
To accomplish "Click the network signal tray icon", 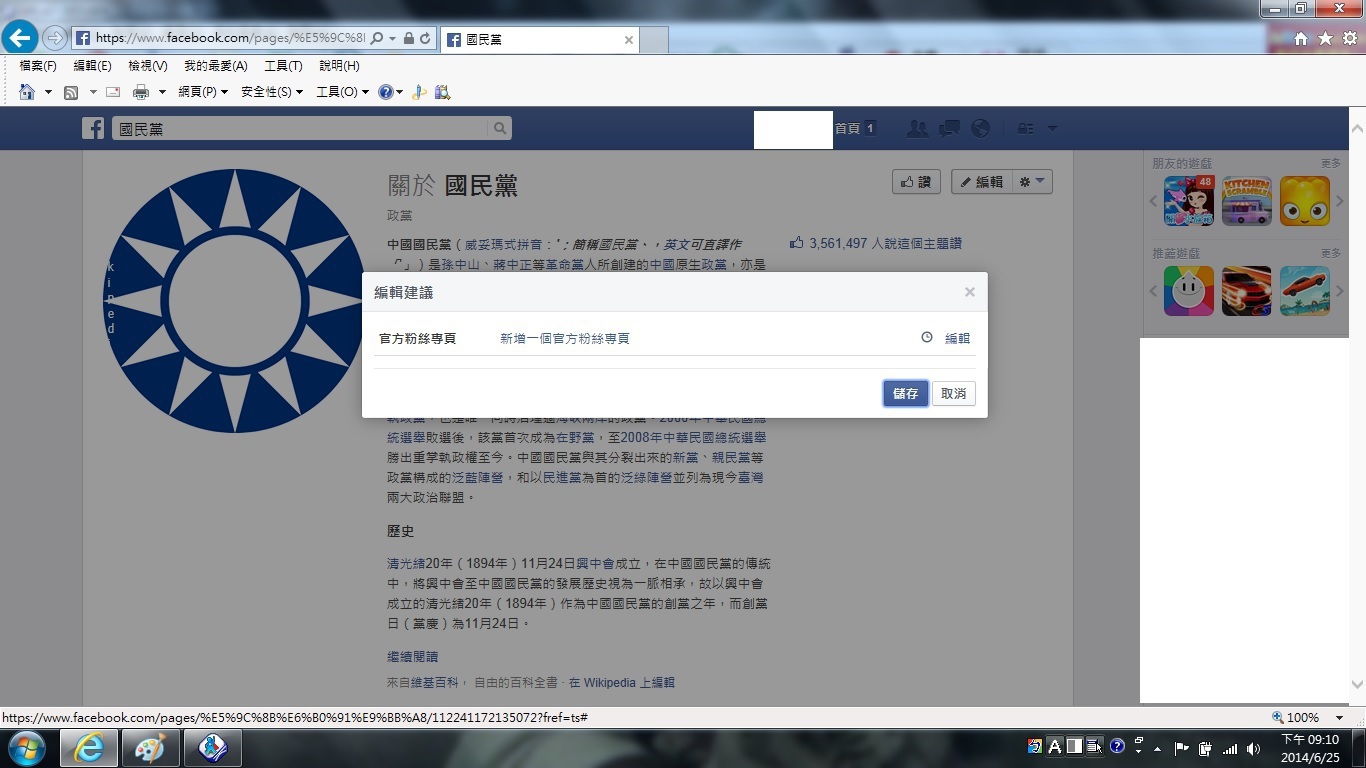I will (x=1230, y=748).
